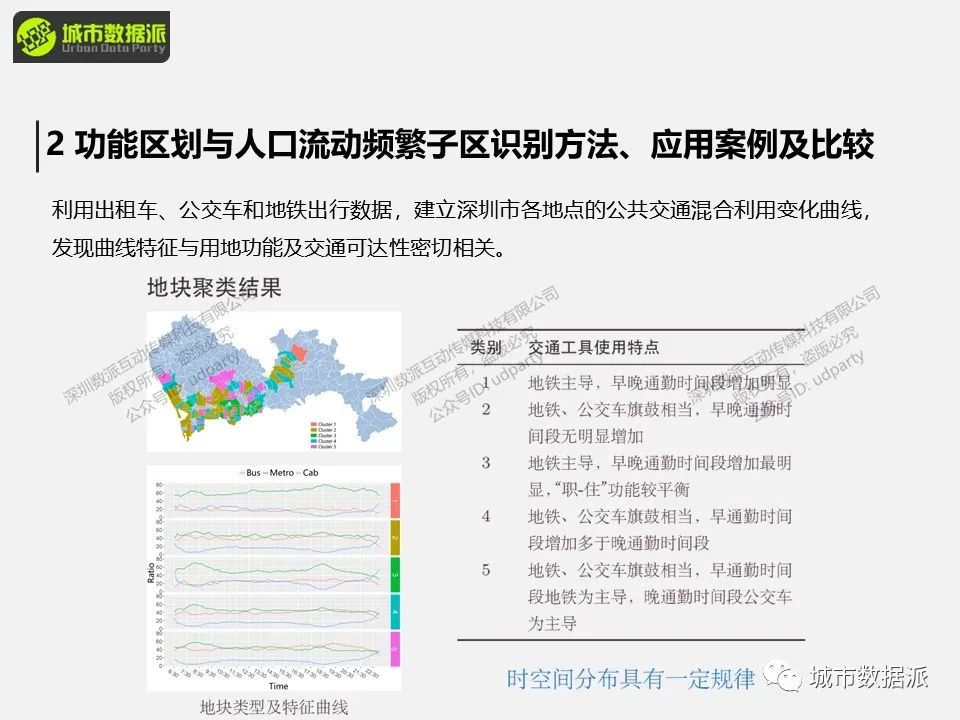The width and height of the screenshot is (960, 720).
Task: Click the category number 5 in table
Action: (x=486, y=570)
